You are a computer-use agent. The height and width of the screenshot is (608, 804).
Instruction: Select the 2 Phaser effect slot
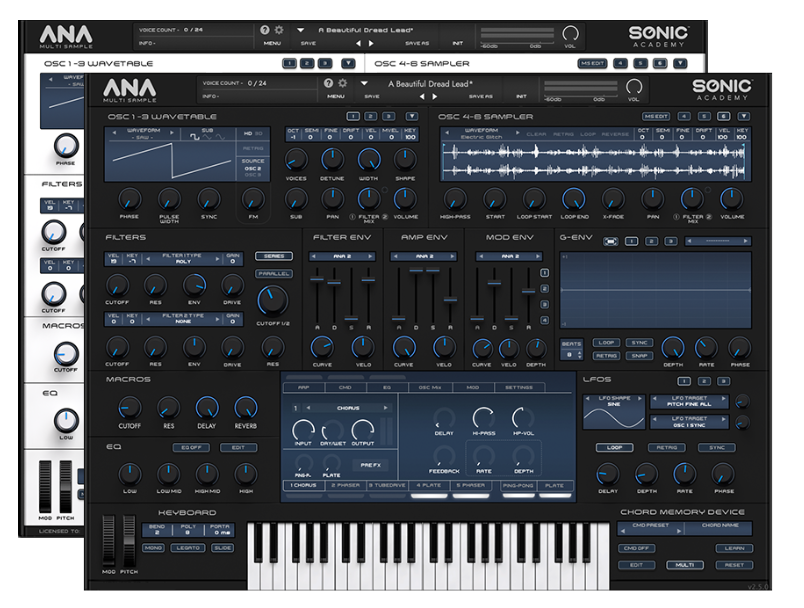pos(346,485)
